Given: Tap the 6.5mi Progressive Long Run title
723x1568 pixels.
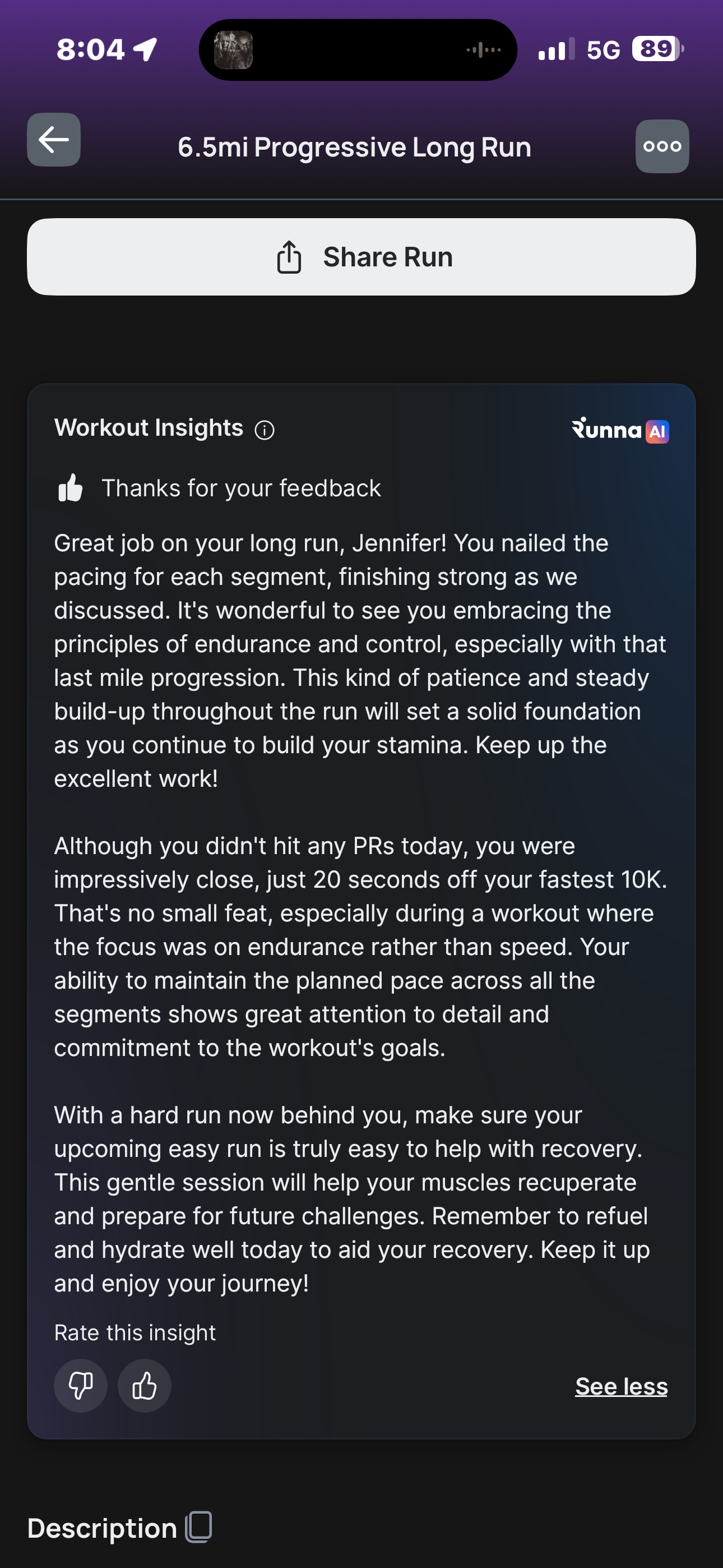Looking at the screenshot, I should tap(354, 147).
